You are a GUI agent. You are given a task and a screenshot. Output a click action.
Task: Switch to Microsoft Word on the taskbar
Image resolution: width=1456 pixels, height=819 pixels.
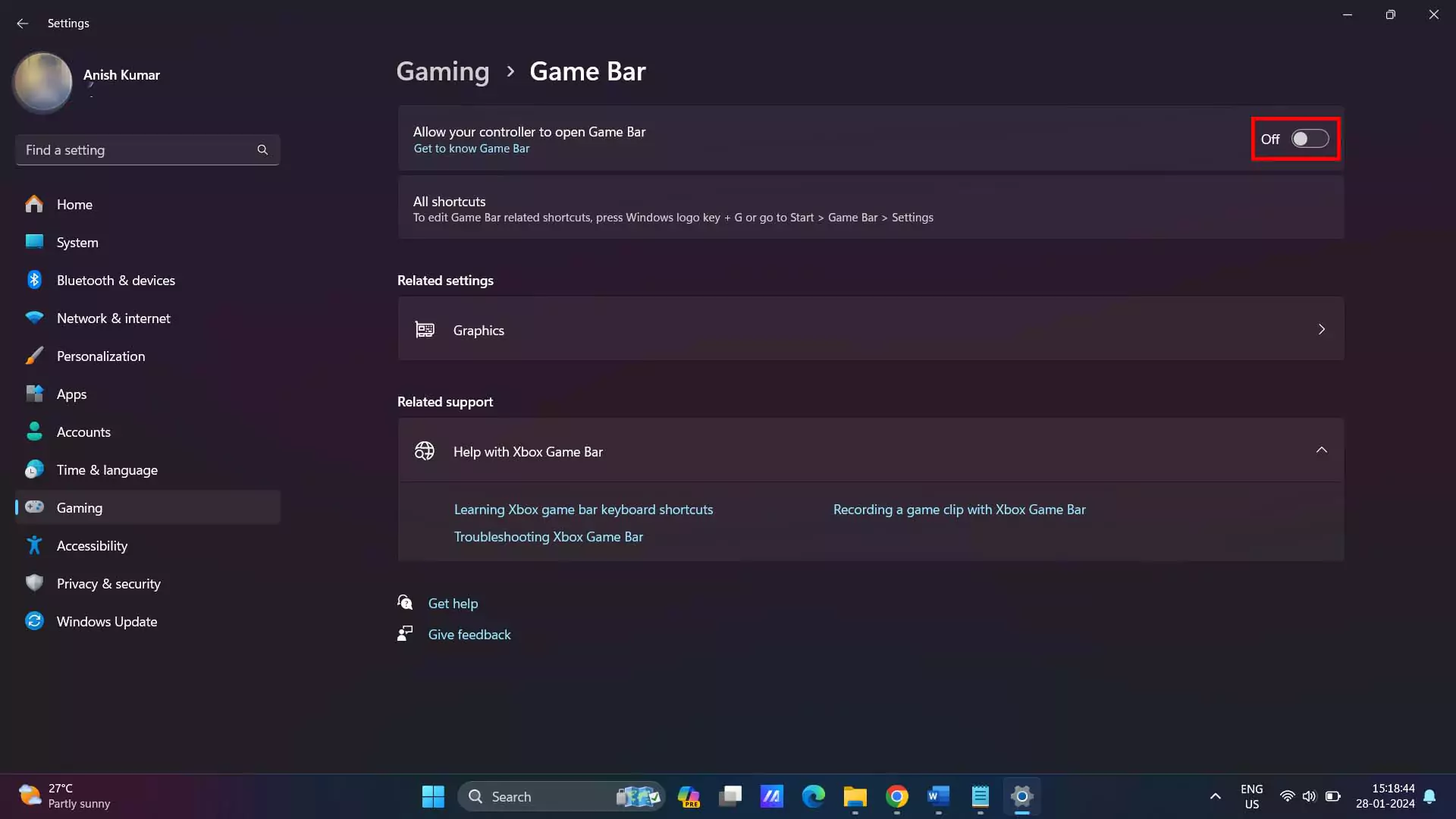pyautogui.click(x=939, y=796)
